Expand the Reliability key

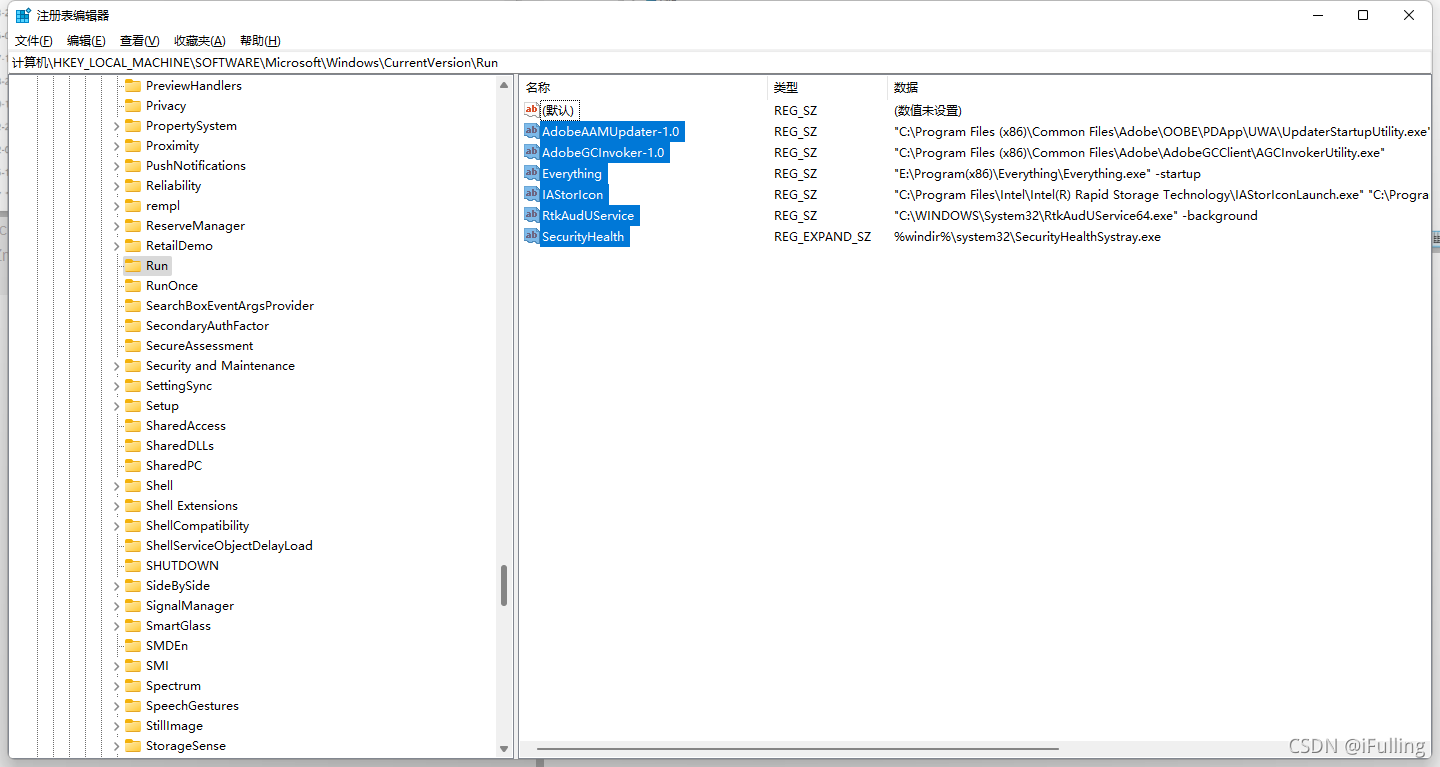pyautogui.click(x=116, y=186)
